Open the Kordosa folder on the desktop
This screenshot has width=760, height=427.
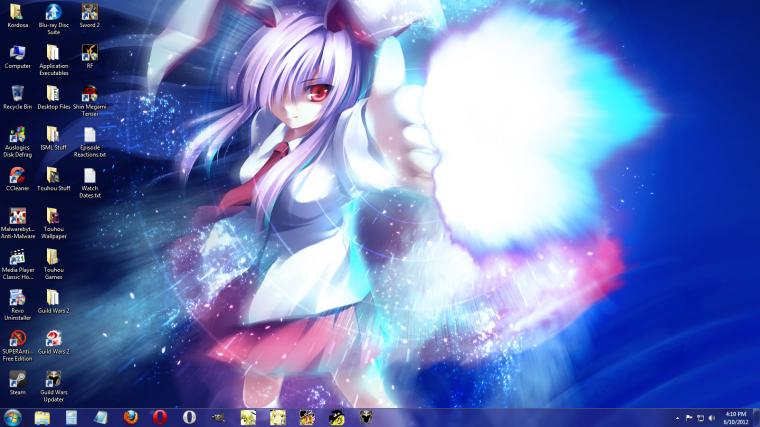17,16
